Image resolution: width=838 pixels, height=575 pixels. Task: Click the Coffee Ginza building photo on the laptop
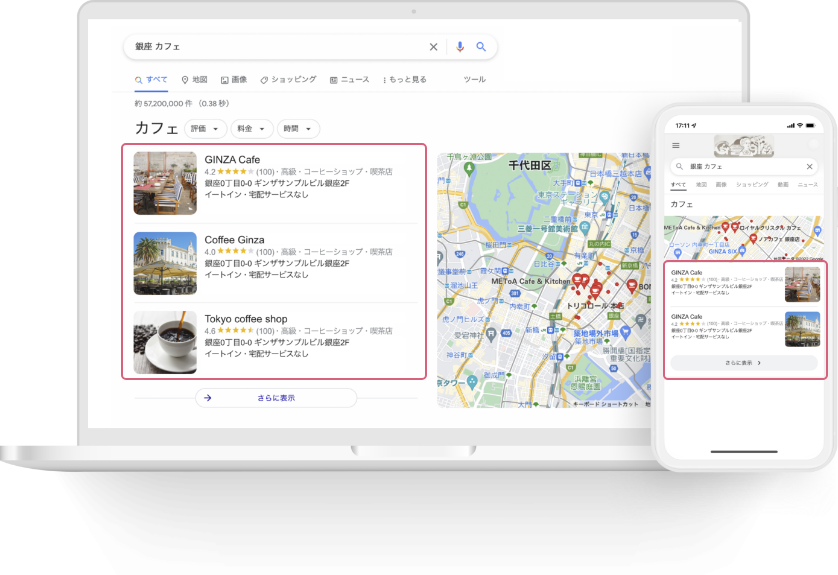(x=165, y=263)
